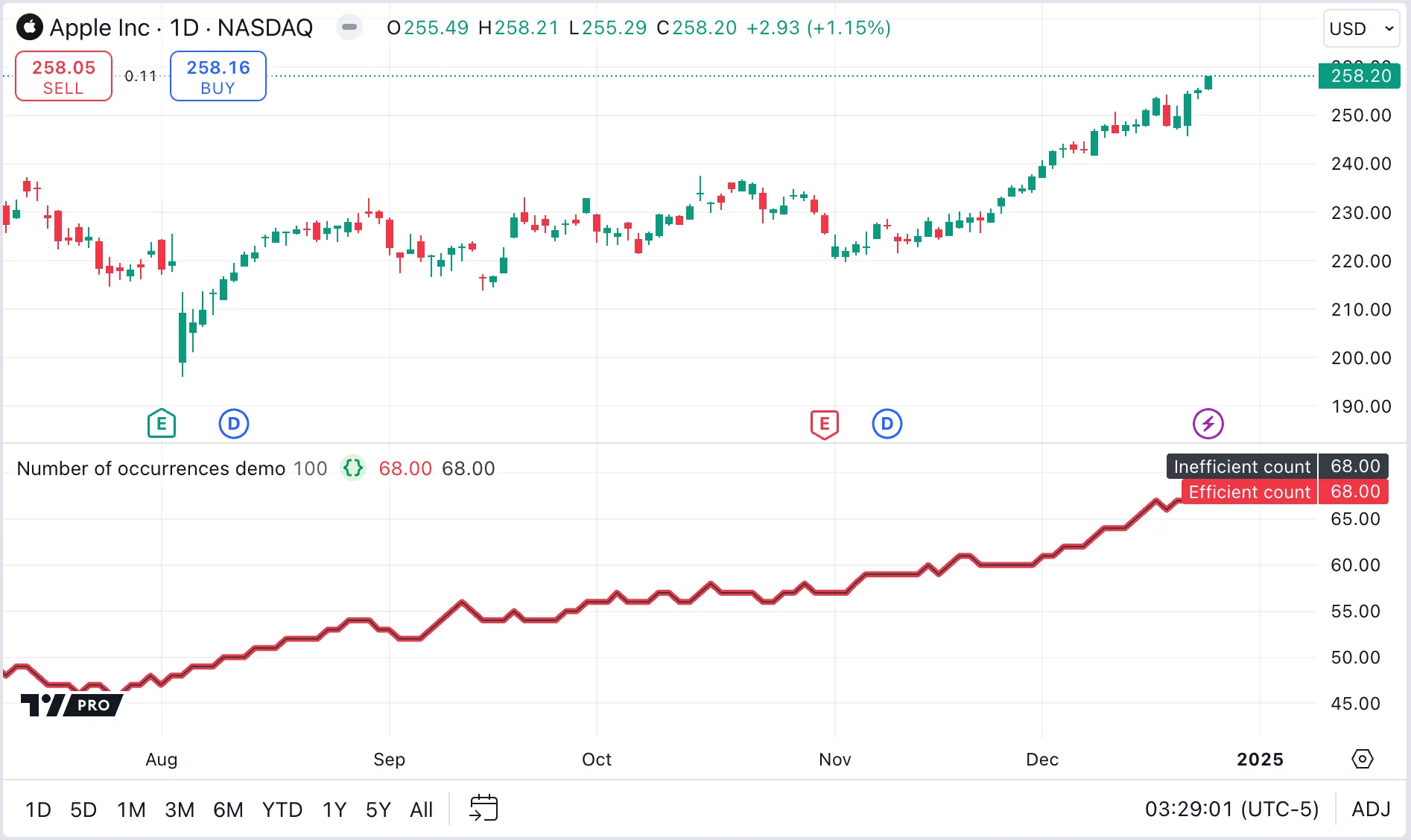This screenshot has width=1411, height=840.
Task: Open the USD currency dropdown
Action: [x=1360, y=28]
